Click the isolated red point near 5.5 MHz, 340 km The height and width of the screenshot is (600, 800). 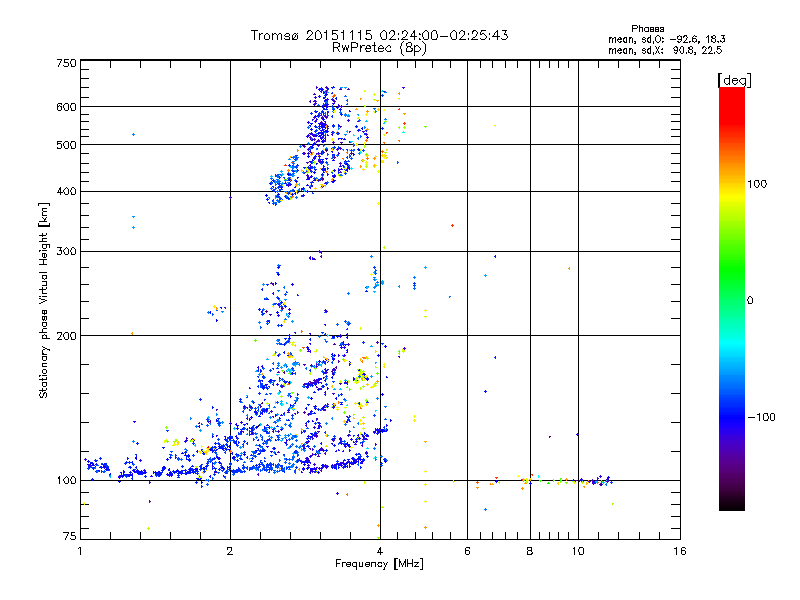[x=453, y=226]
